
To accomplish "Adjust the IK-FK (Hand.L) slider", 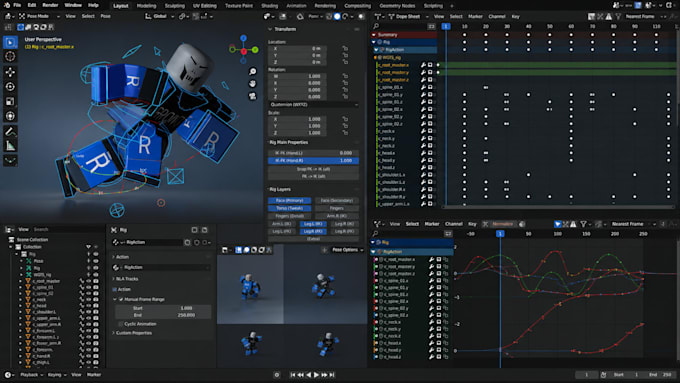I will point(313,153).
